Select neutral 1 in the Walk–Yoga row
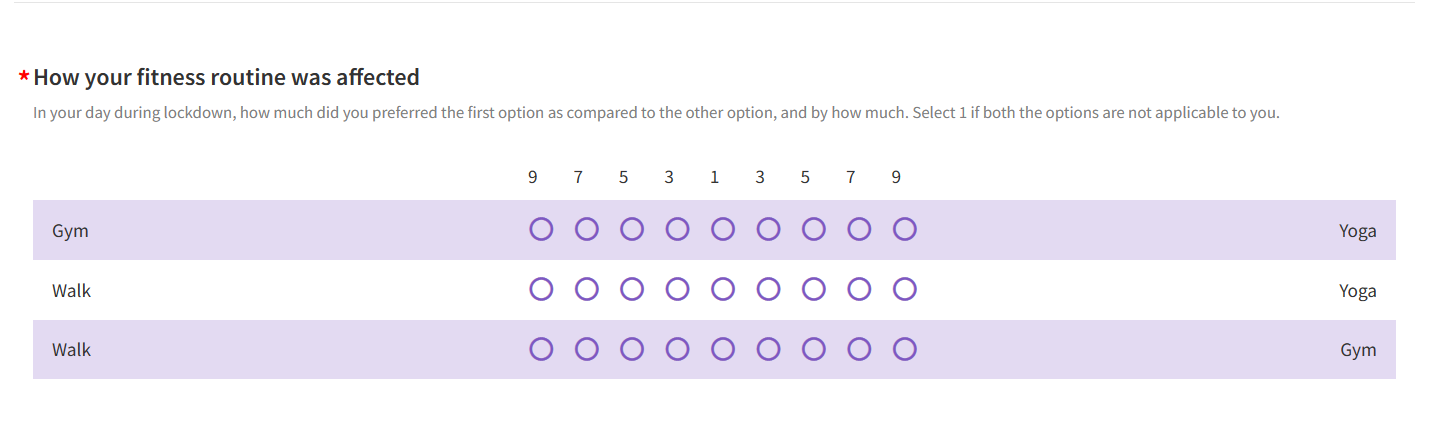 point(723,290)
